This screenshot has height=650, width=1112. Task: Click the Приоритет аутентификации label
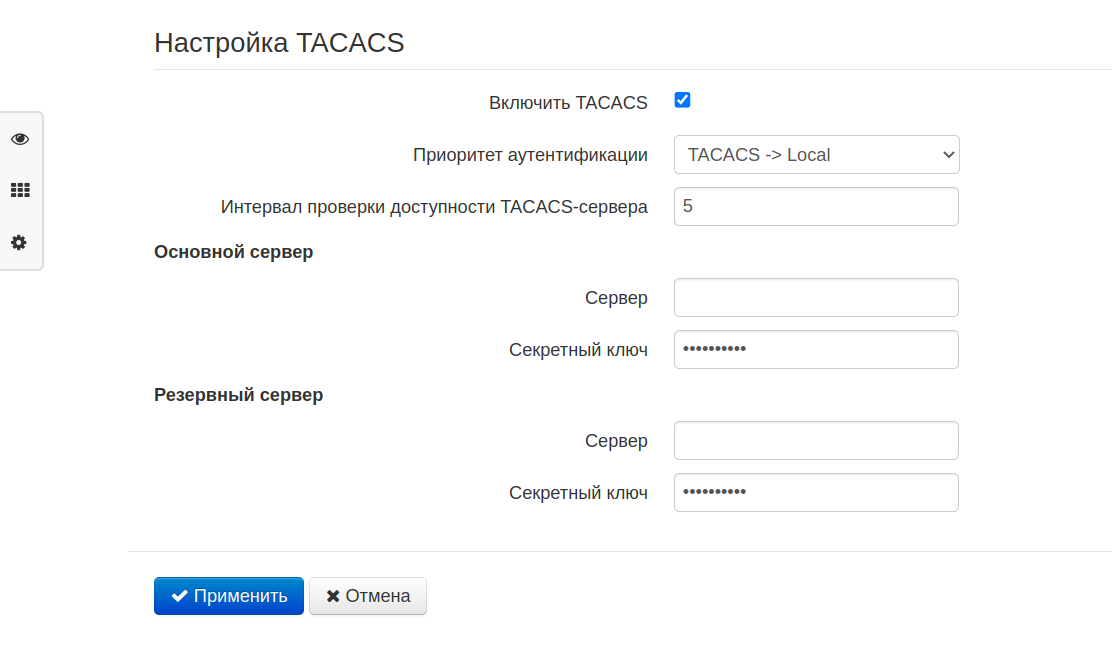(530, 155)
